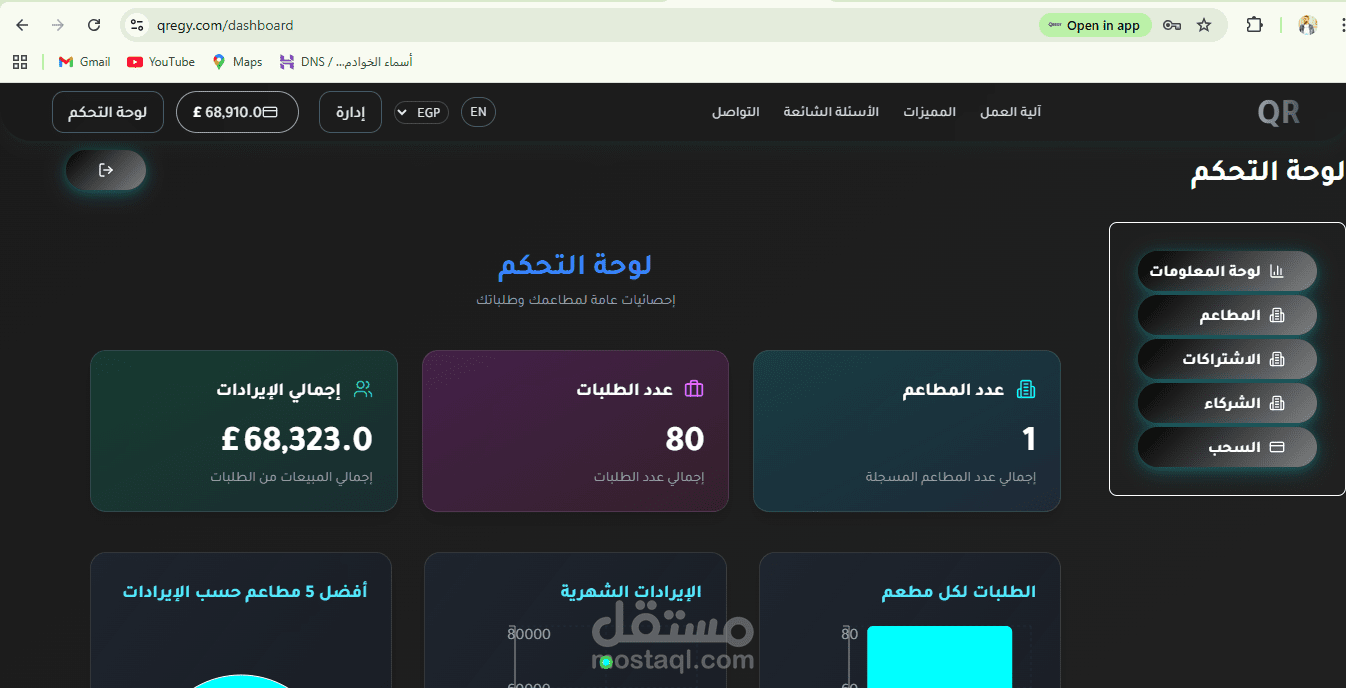This screenshot has height=688, width=1346.
Task: Click the لوحة التحكم header button
Action: 107,112
